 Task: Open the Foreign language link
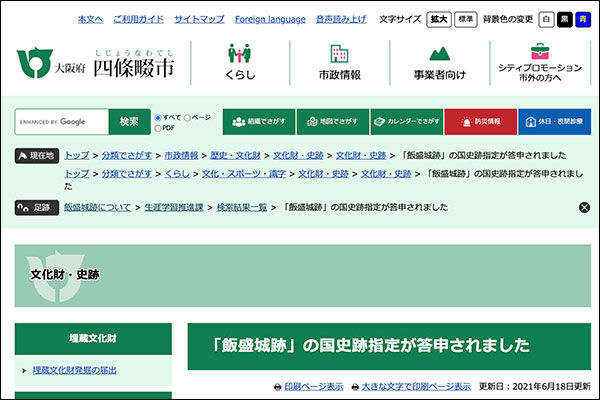pos(270,19)
